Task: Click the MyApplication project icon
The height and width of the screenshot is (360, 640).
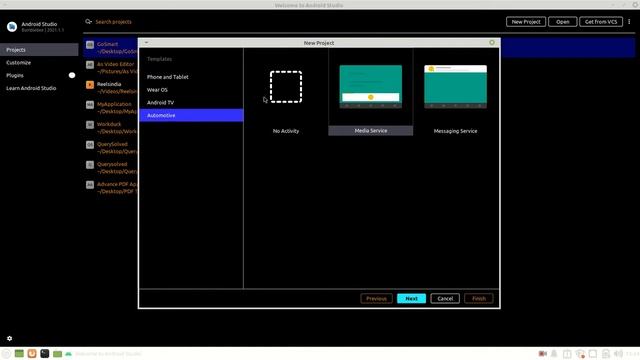Action: [90, 105]
